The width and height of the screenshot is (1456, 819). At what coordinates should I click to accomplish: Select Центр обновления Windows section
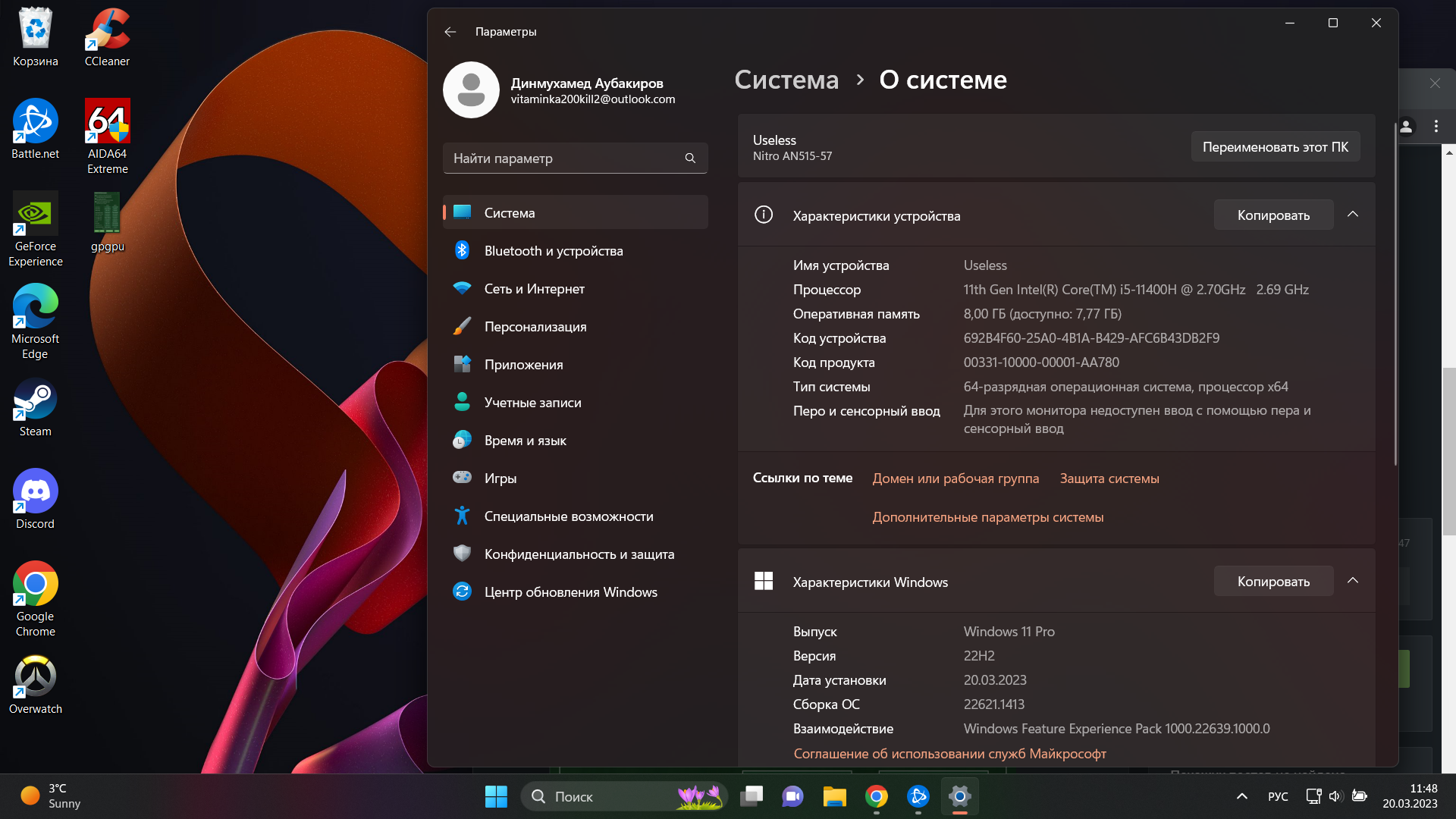pos(571,591)
